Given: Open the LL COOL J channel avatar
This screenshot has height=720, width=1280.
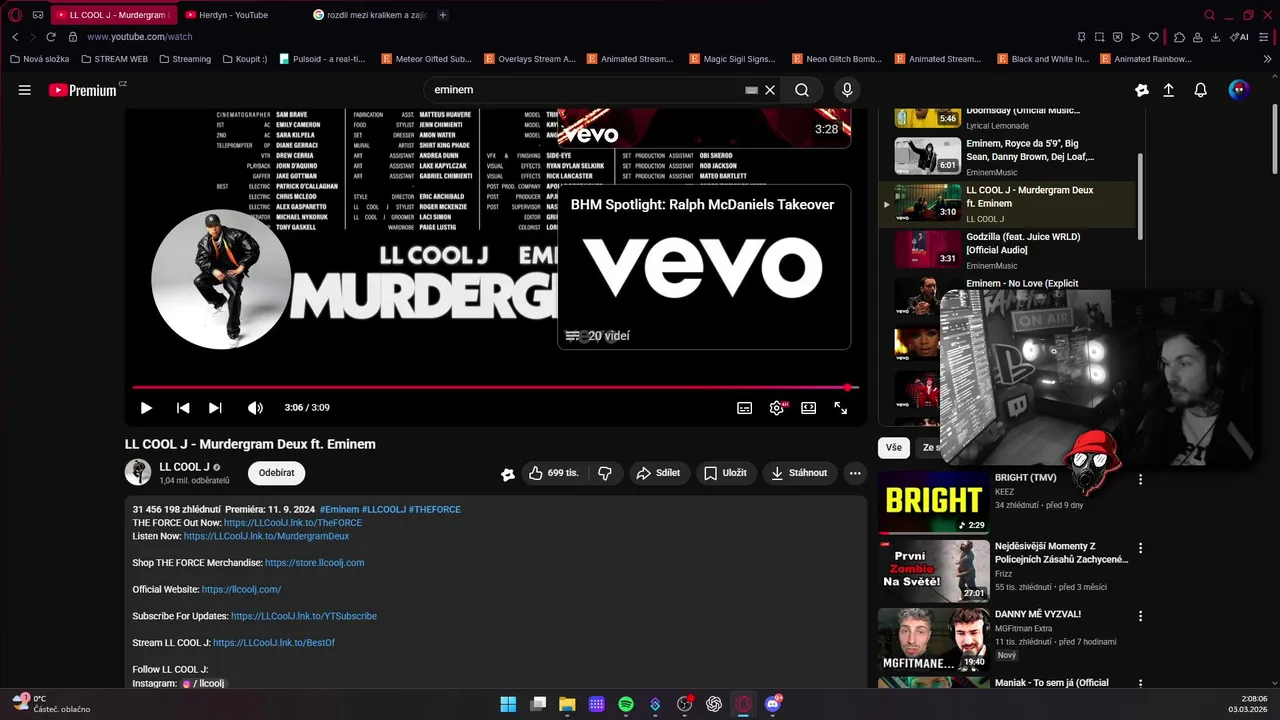Looking at the screenshot, I should point(138,472).
